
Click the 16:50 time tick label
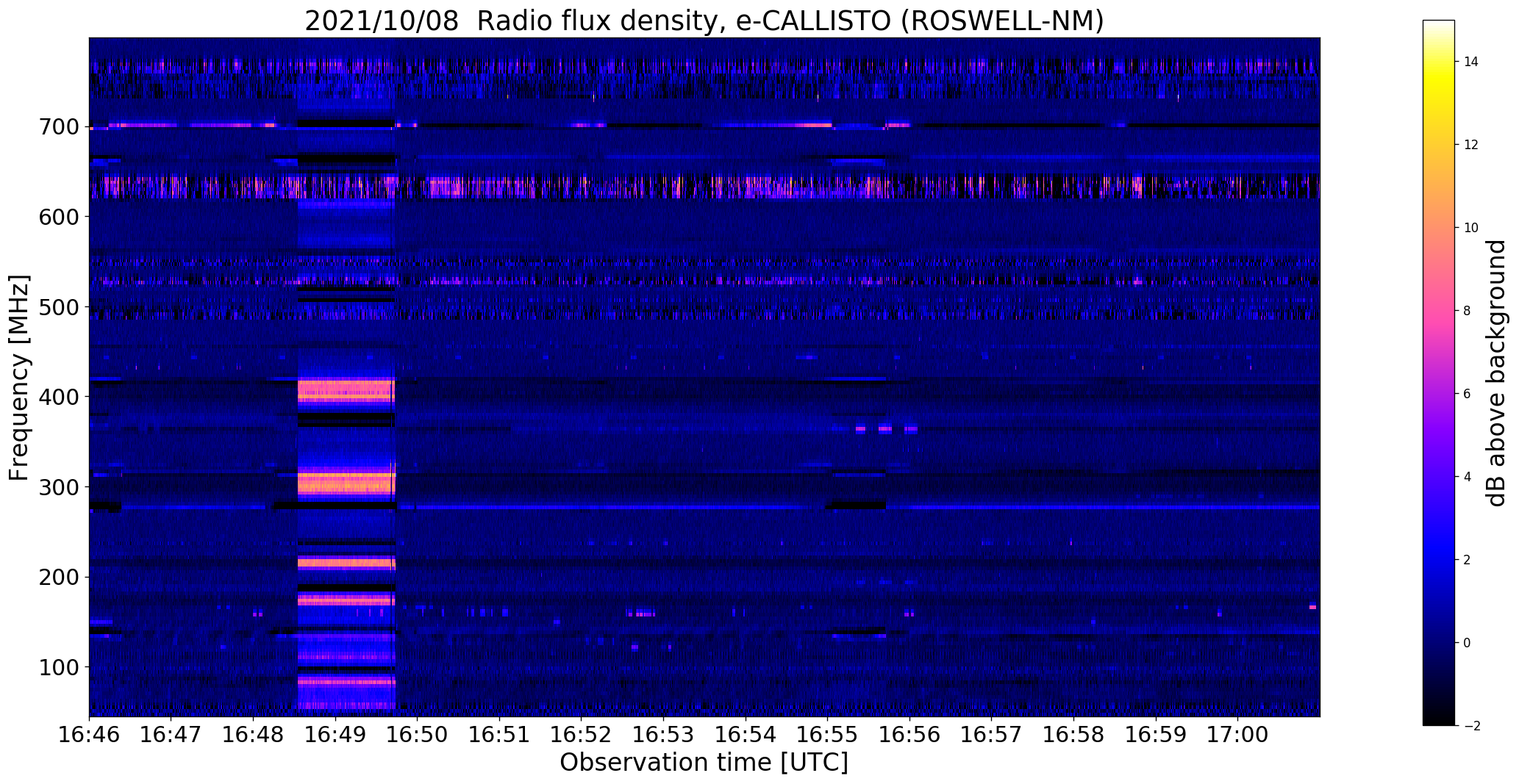click(418, 735)
